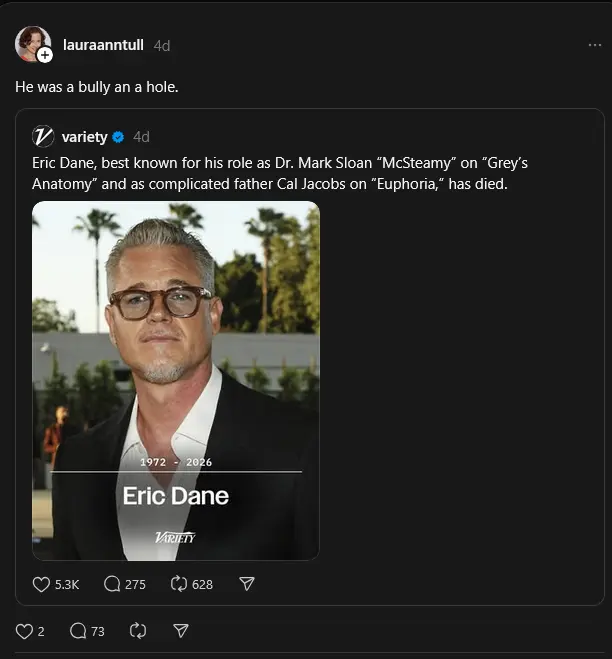Open the variety account username link
The height and width of the screenshot is (659, 612).
(84, 137)
